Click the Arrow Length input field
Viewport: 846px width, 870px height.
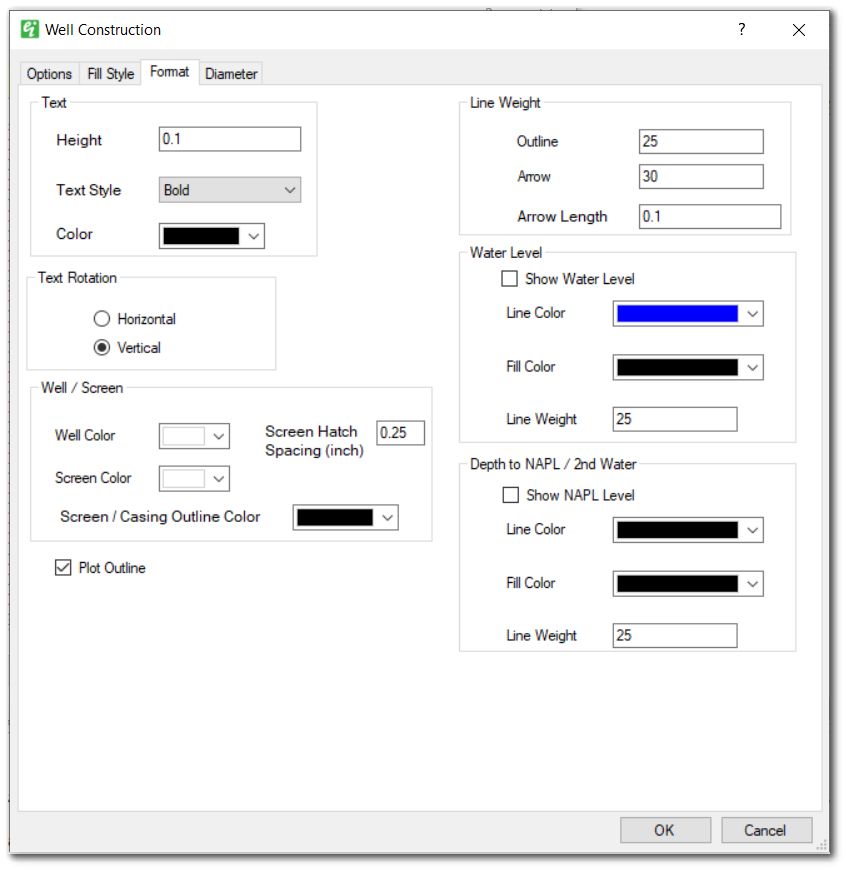coord(710,216)
